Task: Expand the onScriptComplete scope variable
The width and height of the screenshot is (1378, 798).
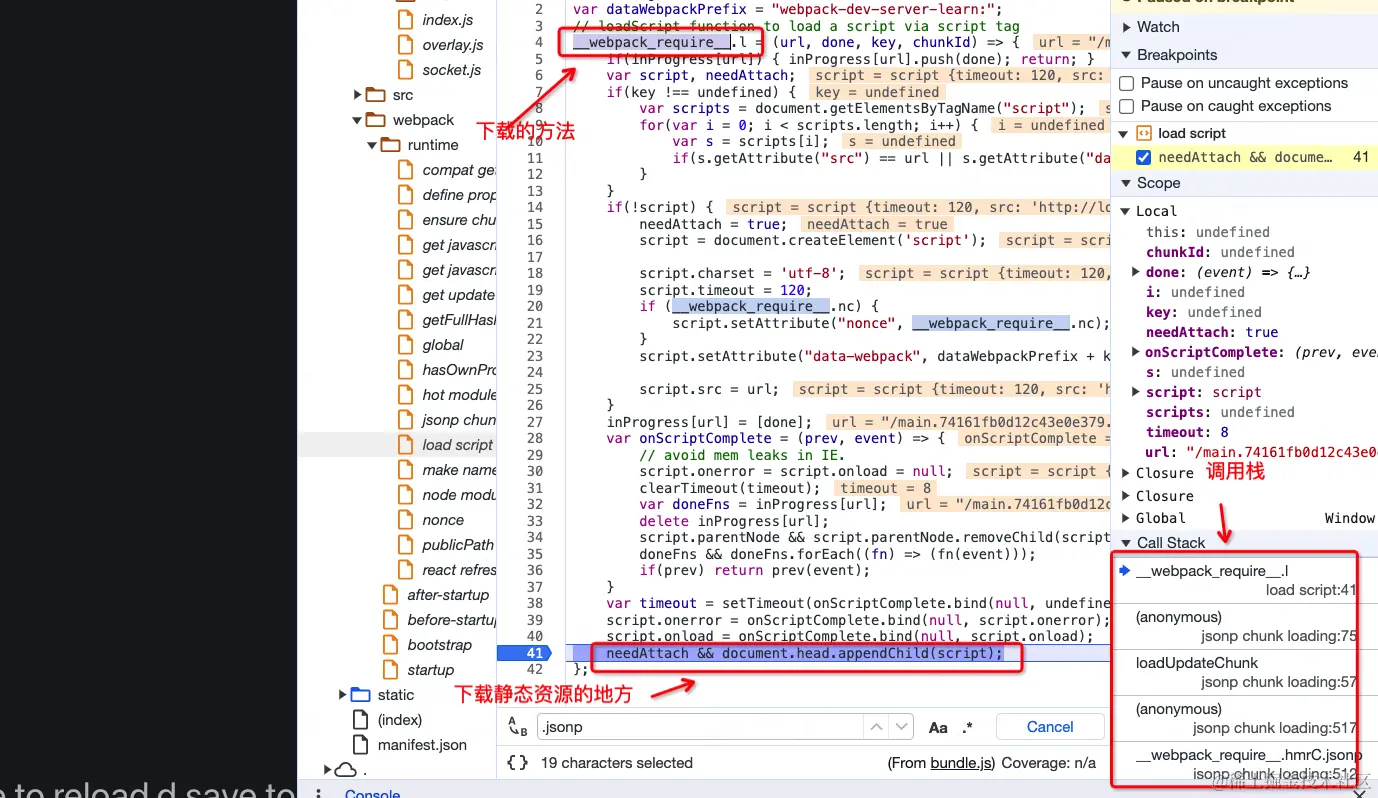Action: (1135, 352)
